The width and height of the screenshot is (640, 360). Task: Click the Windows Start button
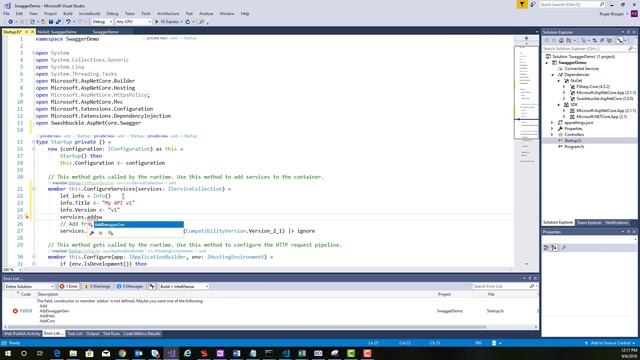[8, 353]
